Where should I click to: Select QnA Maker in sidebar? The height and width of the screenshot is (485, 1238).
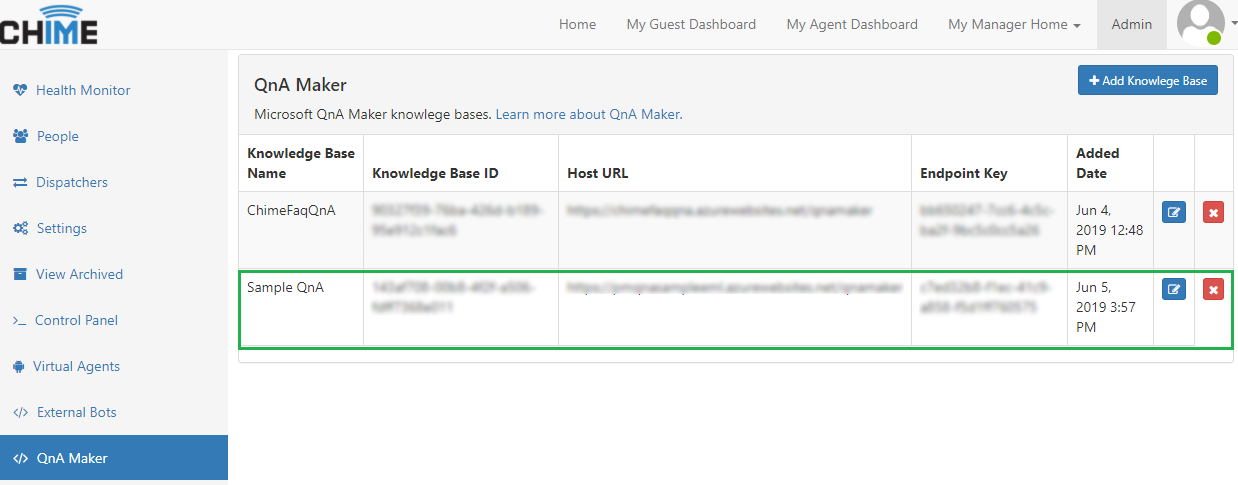pos(114,458)
